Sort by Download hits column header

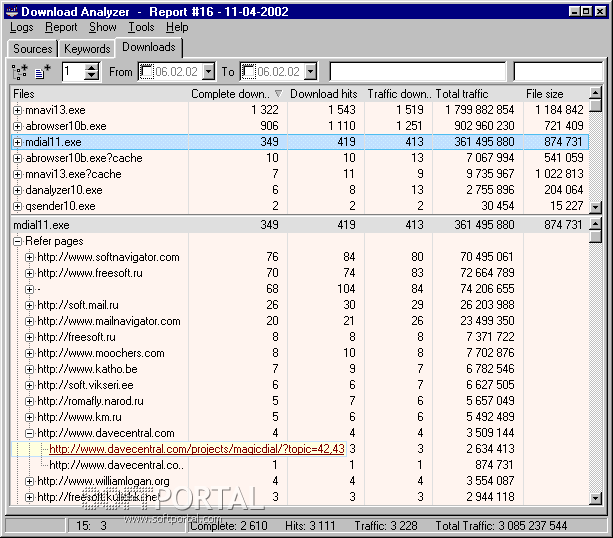(x=326, y=94)
